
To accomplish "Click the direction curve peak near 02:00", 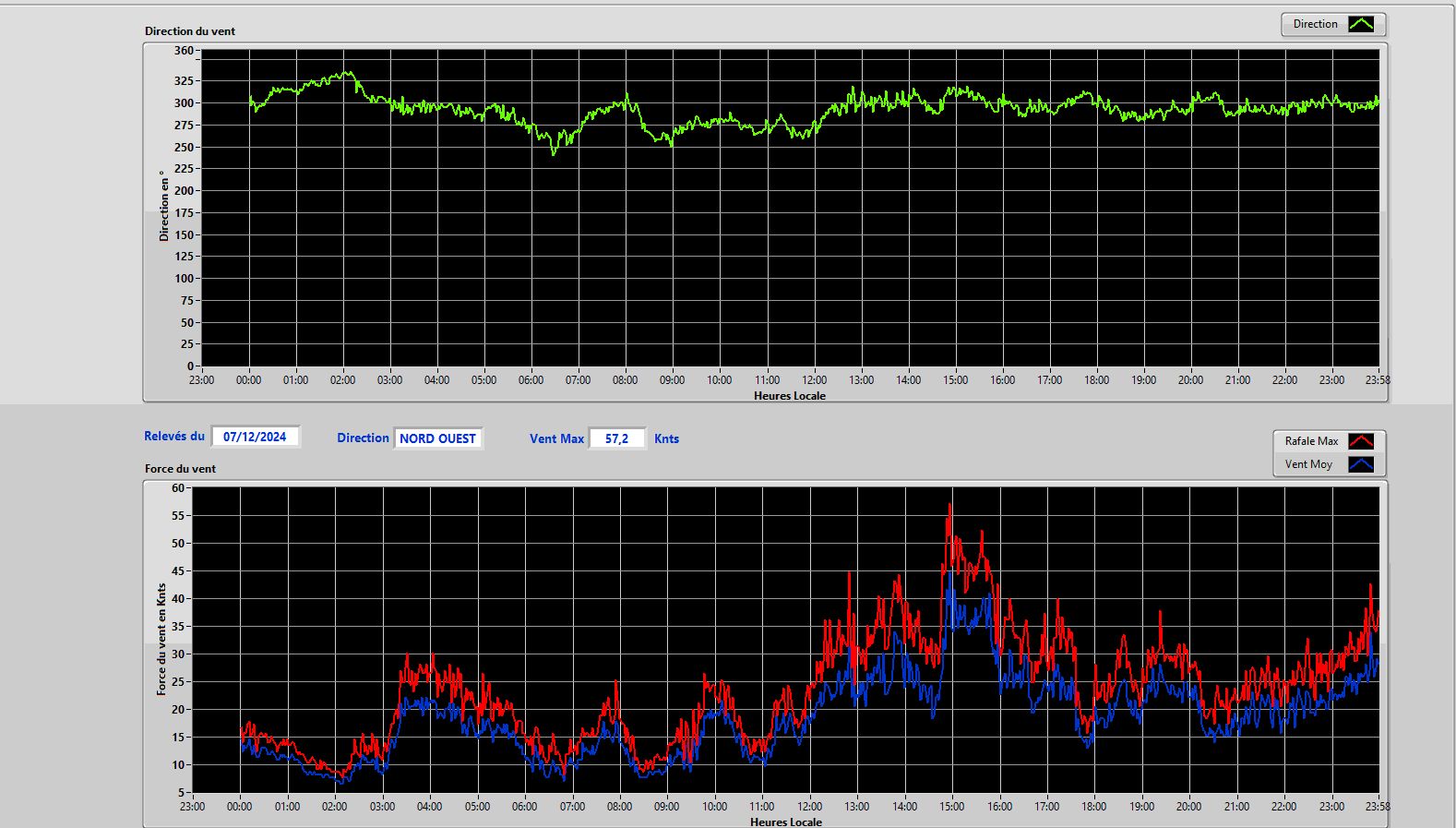I will click(x=348, y=72).
